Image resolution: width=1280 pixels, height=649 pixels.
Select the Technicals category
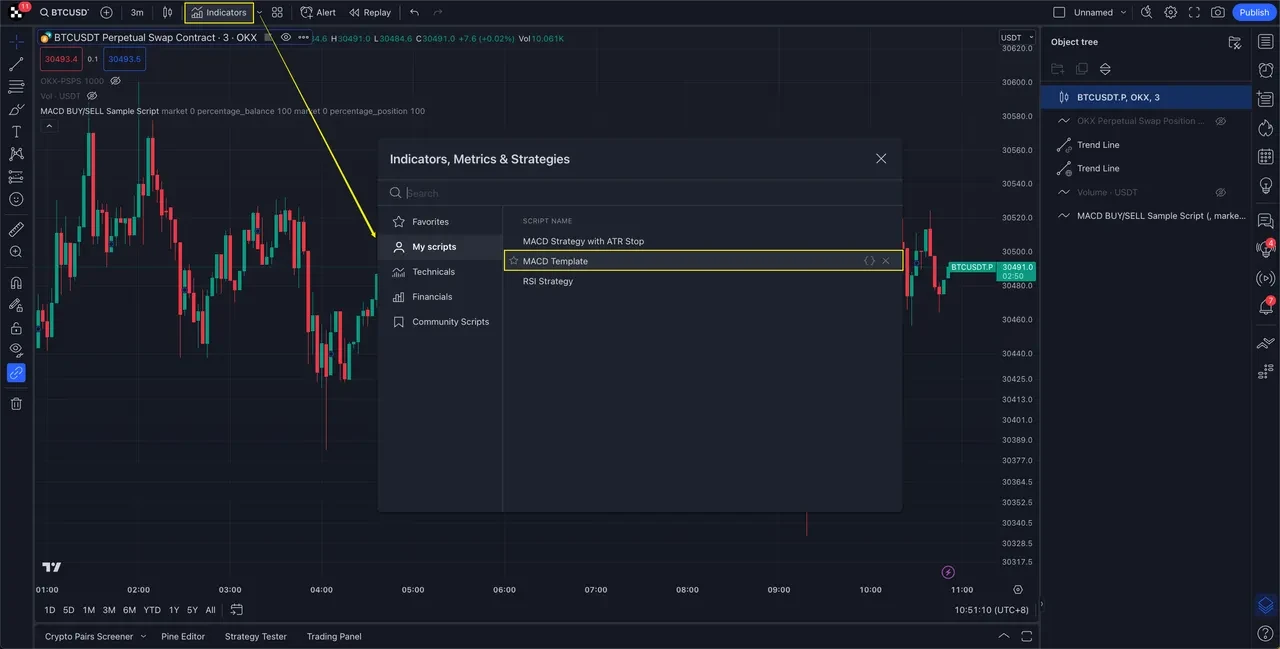click(x=440, y=272)
